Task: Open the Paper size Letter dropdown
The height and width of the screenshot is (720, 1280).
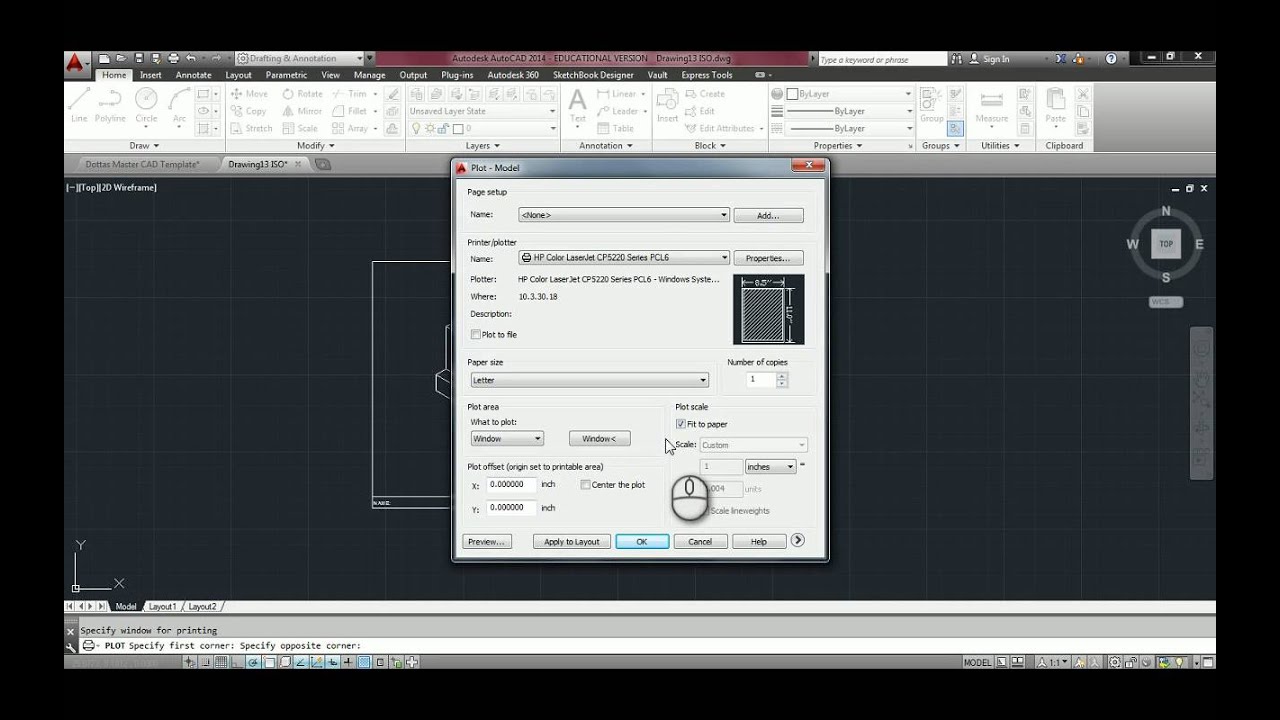Action: coord(590,380)
